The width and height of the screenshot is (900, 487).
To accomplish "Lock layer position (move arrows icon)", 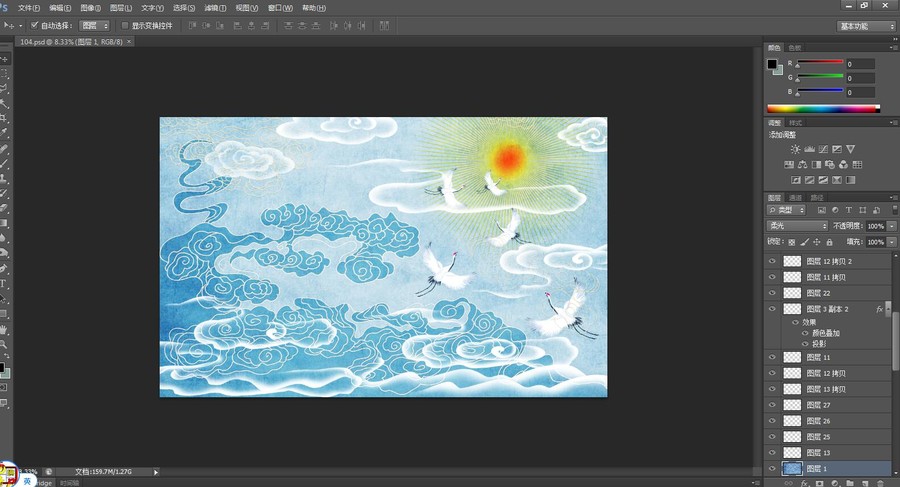I will (x=817, y=242).
